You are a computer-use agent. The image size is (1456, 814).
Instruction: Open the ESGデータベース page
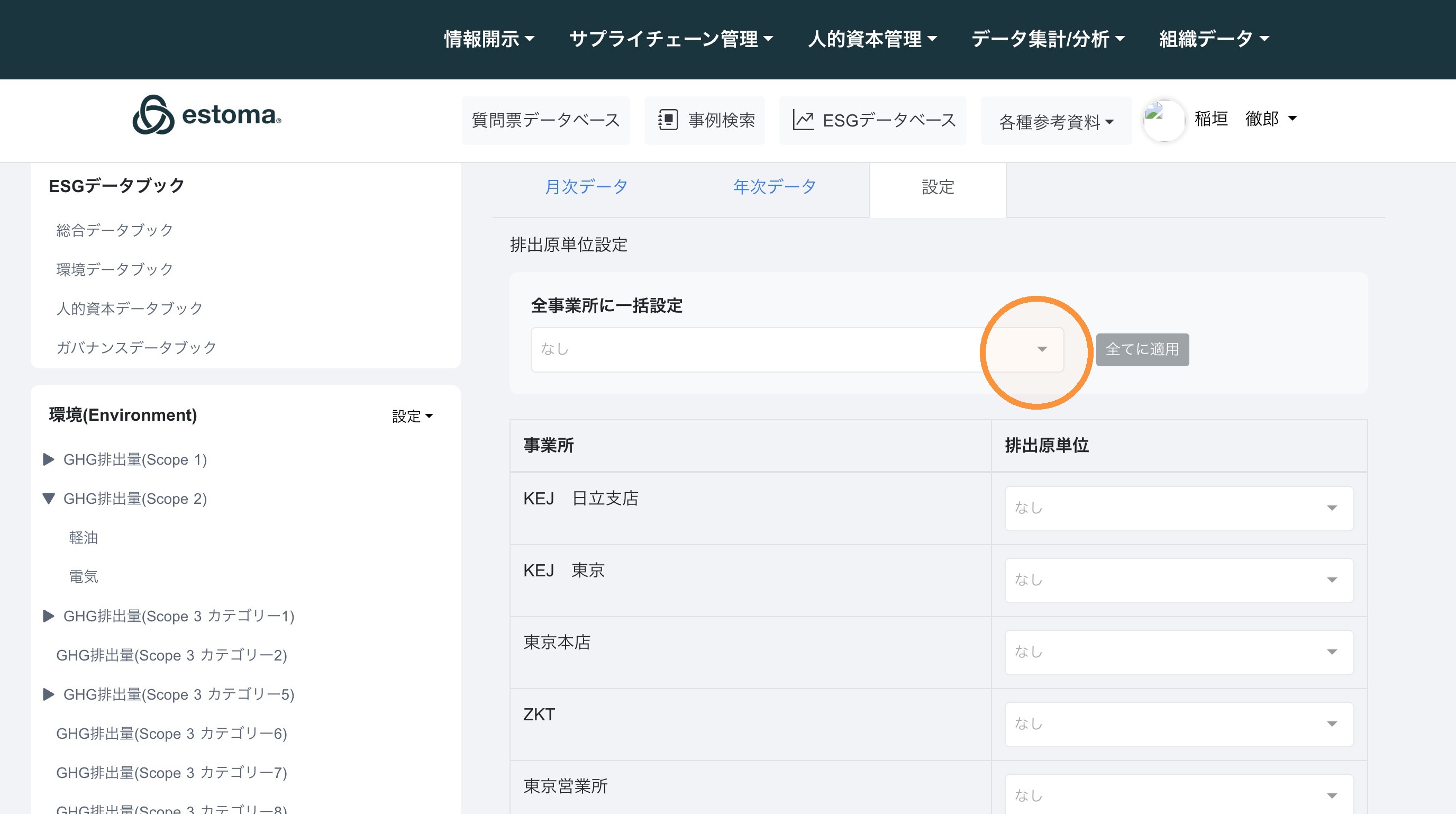pos(873,120)
